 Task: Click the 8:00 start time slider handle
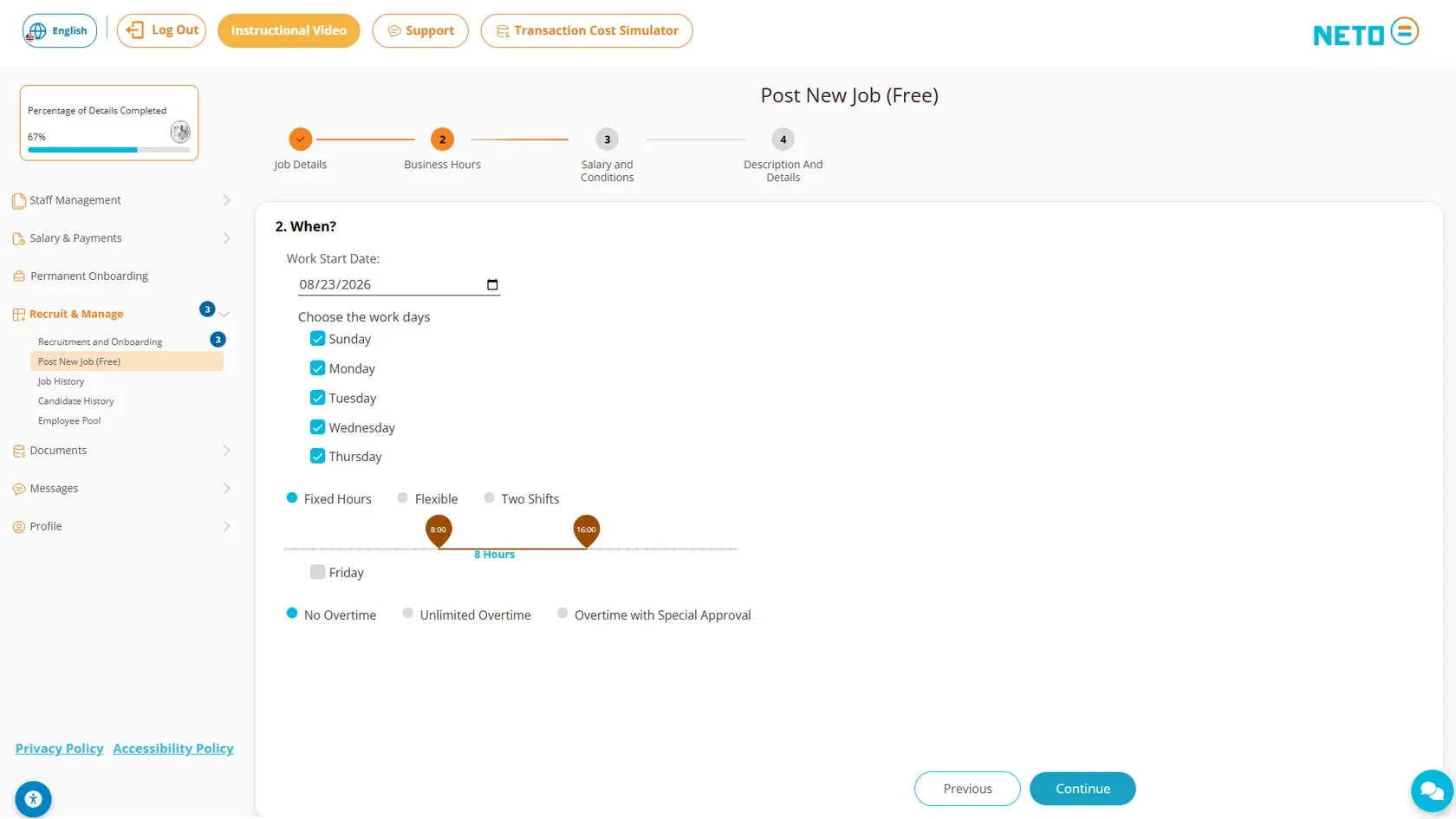[439, 530]
